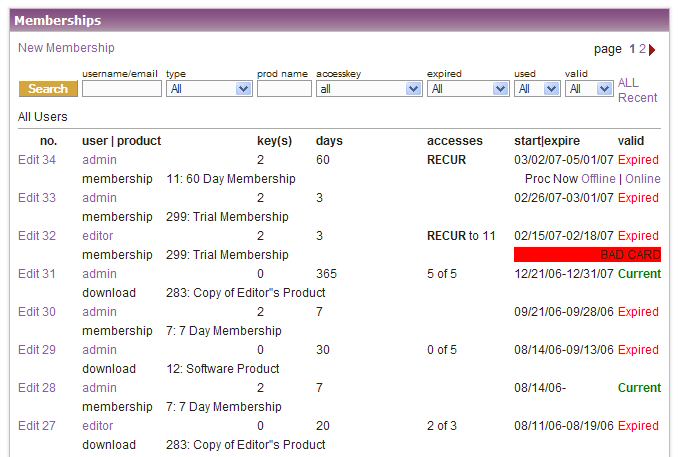Screen dimensions: 678x457
Task: Click the Memberships panel title
Action: tap(58, 20)
